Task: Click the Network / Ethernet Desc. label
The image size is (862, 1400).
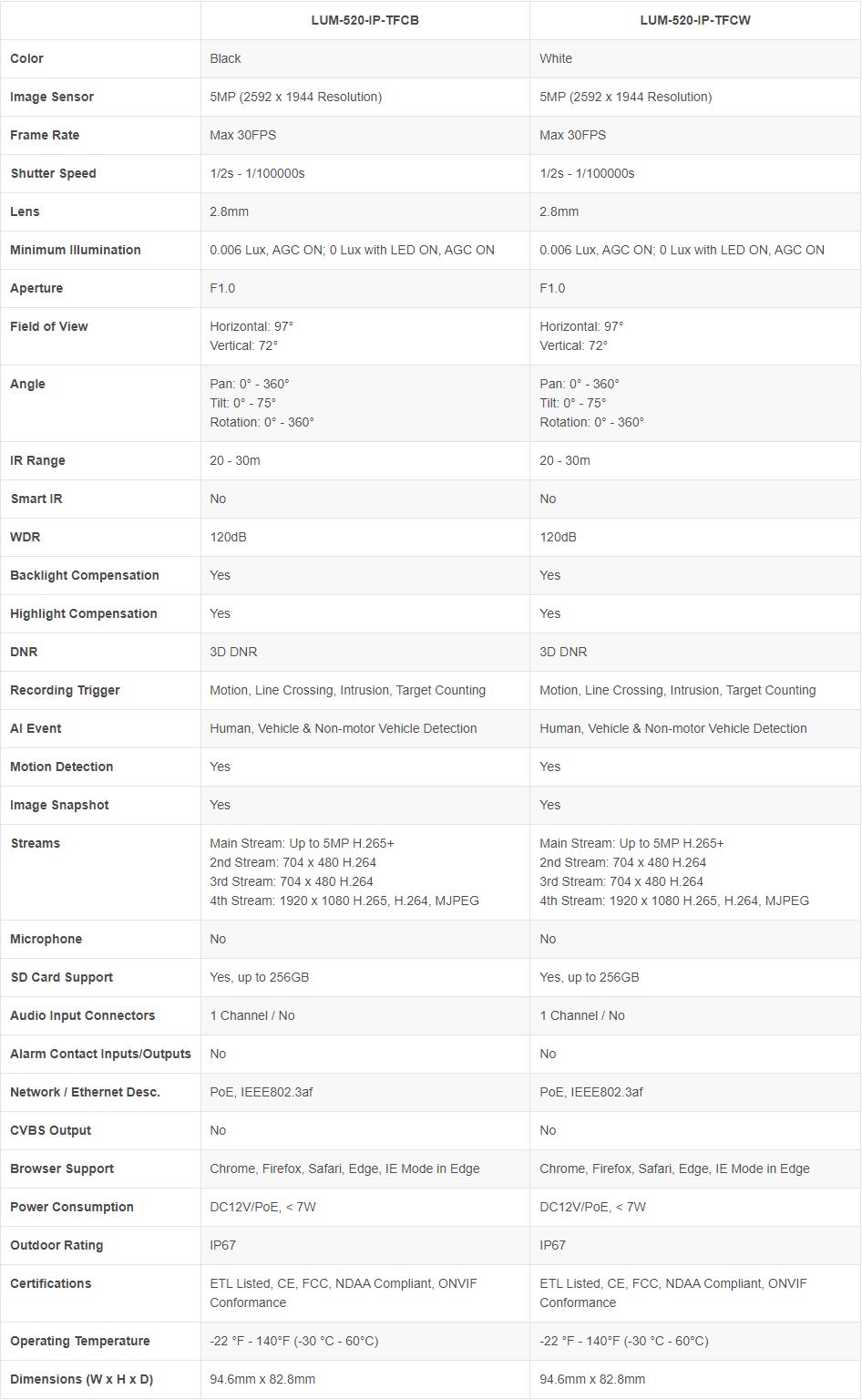Action: (x=85, y=1092)
